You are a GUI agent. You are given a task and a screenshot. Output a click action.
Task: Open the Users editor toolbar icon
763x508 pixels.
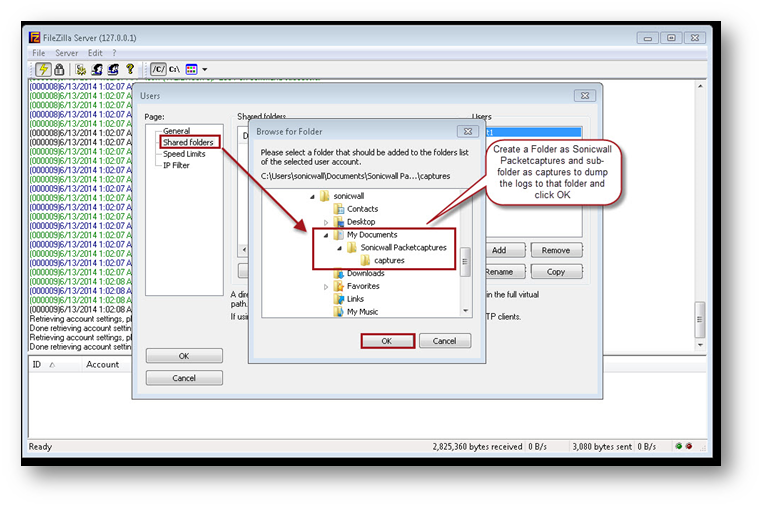coord(97,70)
